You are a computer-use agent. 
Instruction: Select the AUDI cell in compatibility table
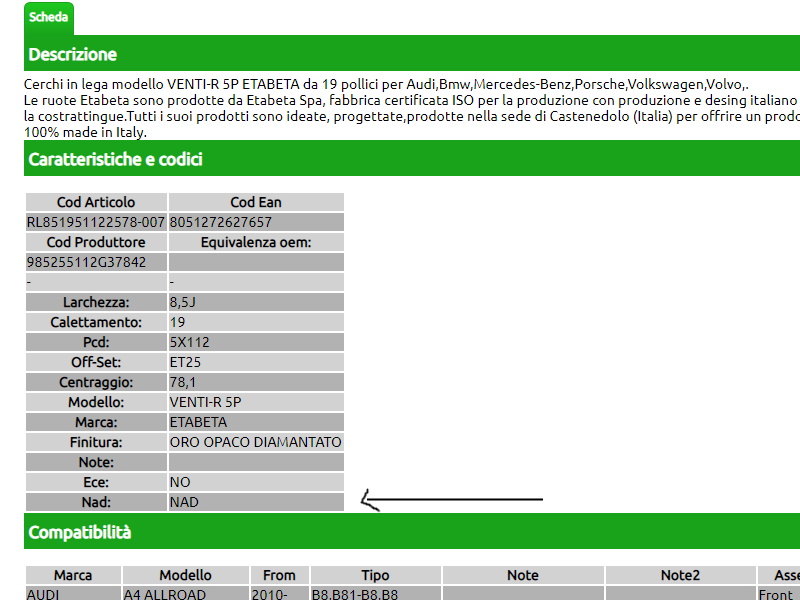point(73,593)
